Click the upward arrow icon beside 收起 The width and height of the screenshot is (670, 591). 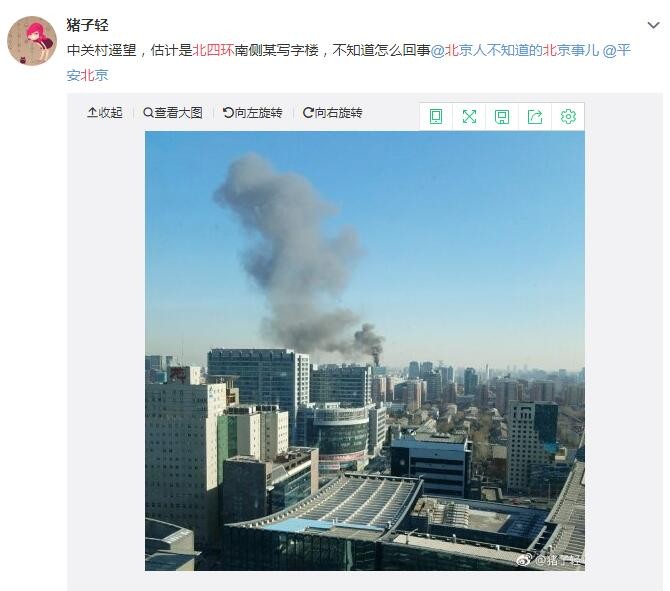pyautogui.click(x=92, y=112)
